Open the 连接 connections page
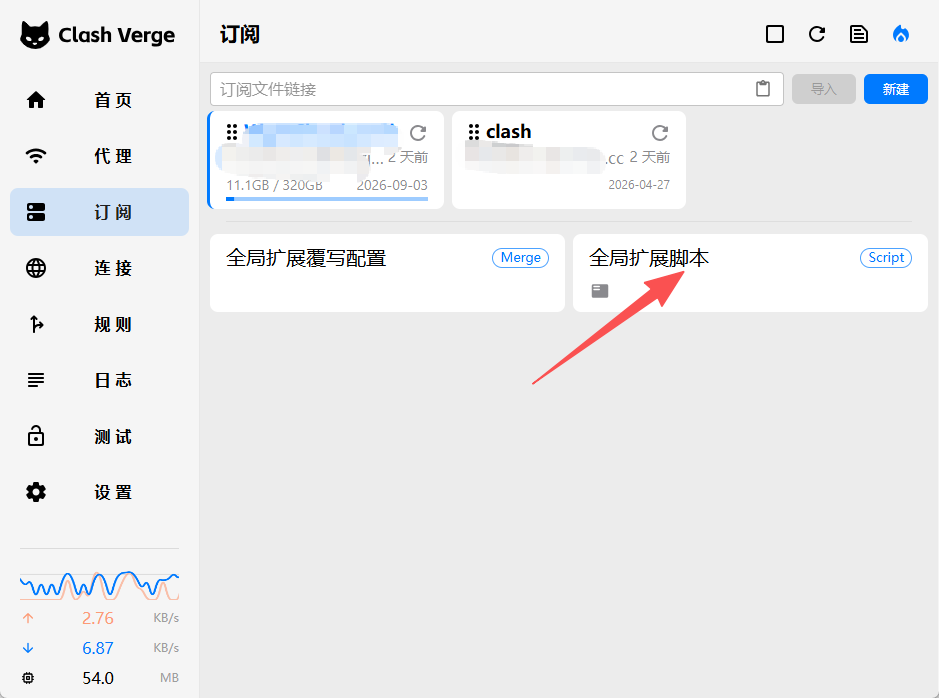The width and height of the screenshot is (939, 698). [x=99, y=268]
